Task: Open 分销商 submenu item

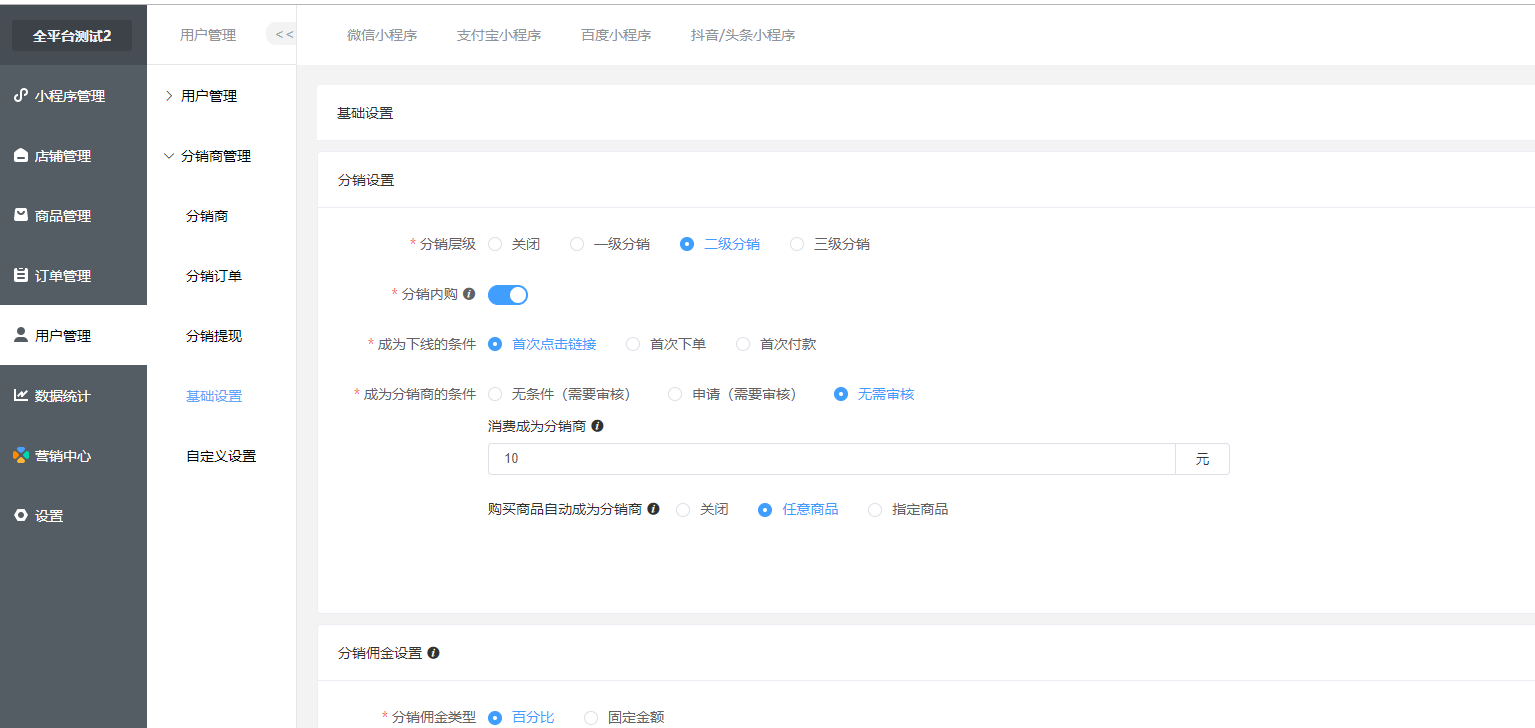Action: 207,216
